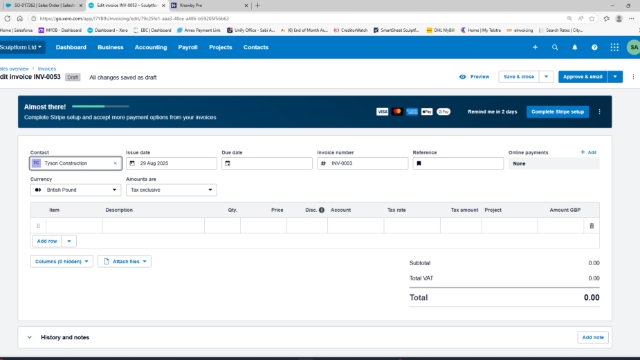Image resolution: width=640 pixels, height=360 pixels.
Task: Close the Edit invoice INV-0053 tab
Action: pos(163,5)
